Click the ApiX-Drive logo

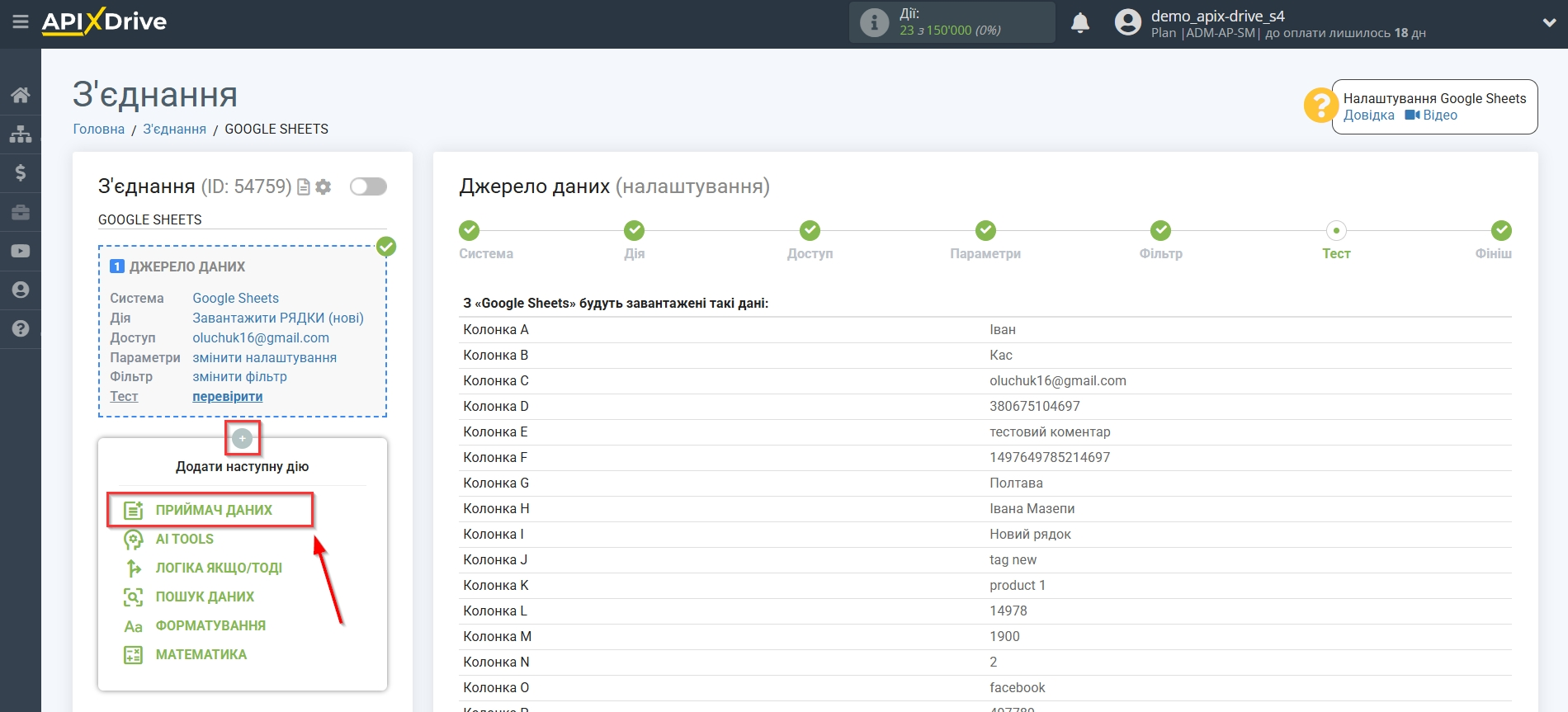(x=104, y=21)
